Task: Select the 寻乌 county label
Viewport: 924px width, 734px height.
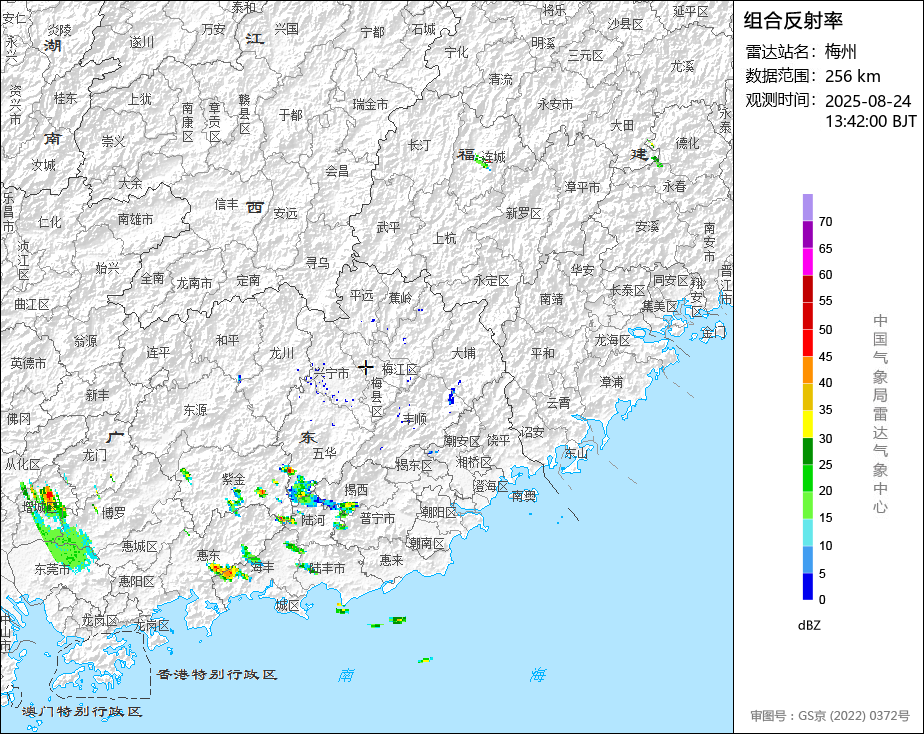Action: pyautogui.click(x=318, y=263)
